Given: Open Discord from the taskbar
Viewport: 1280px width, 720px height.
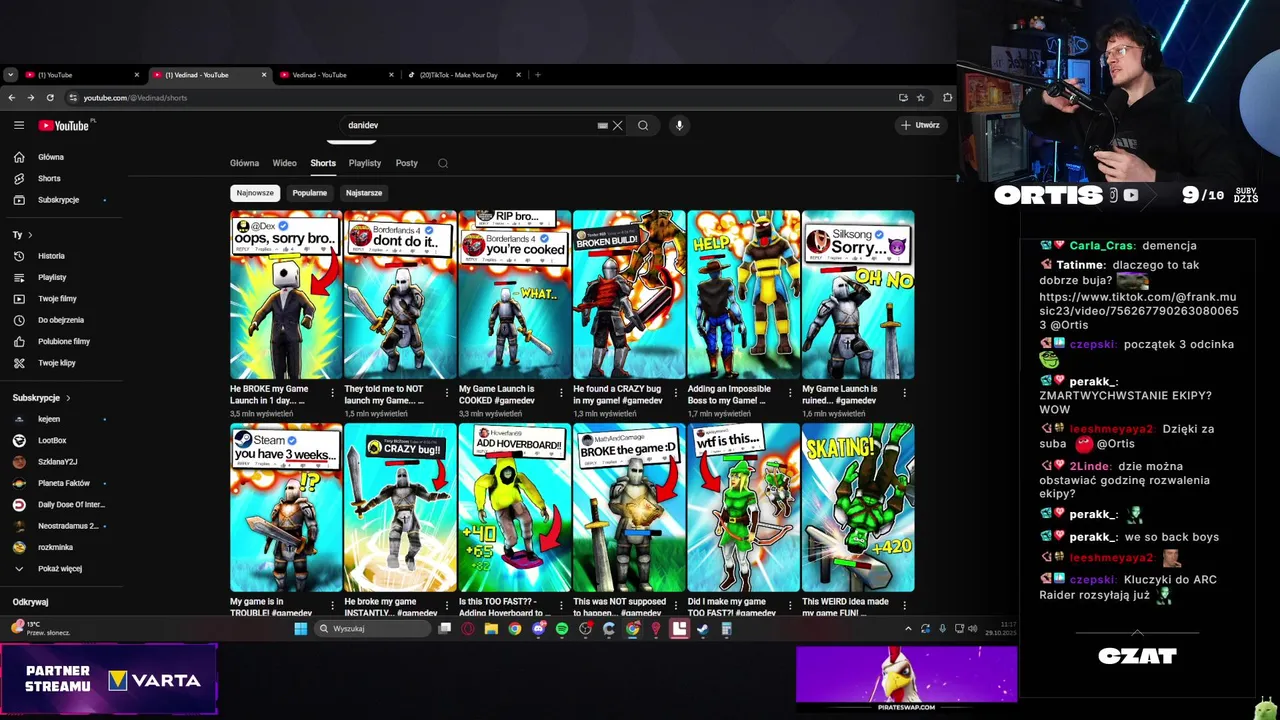Looking at the screenshot, I should (x=538, y=629).
